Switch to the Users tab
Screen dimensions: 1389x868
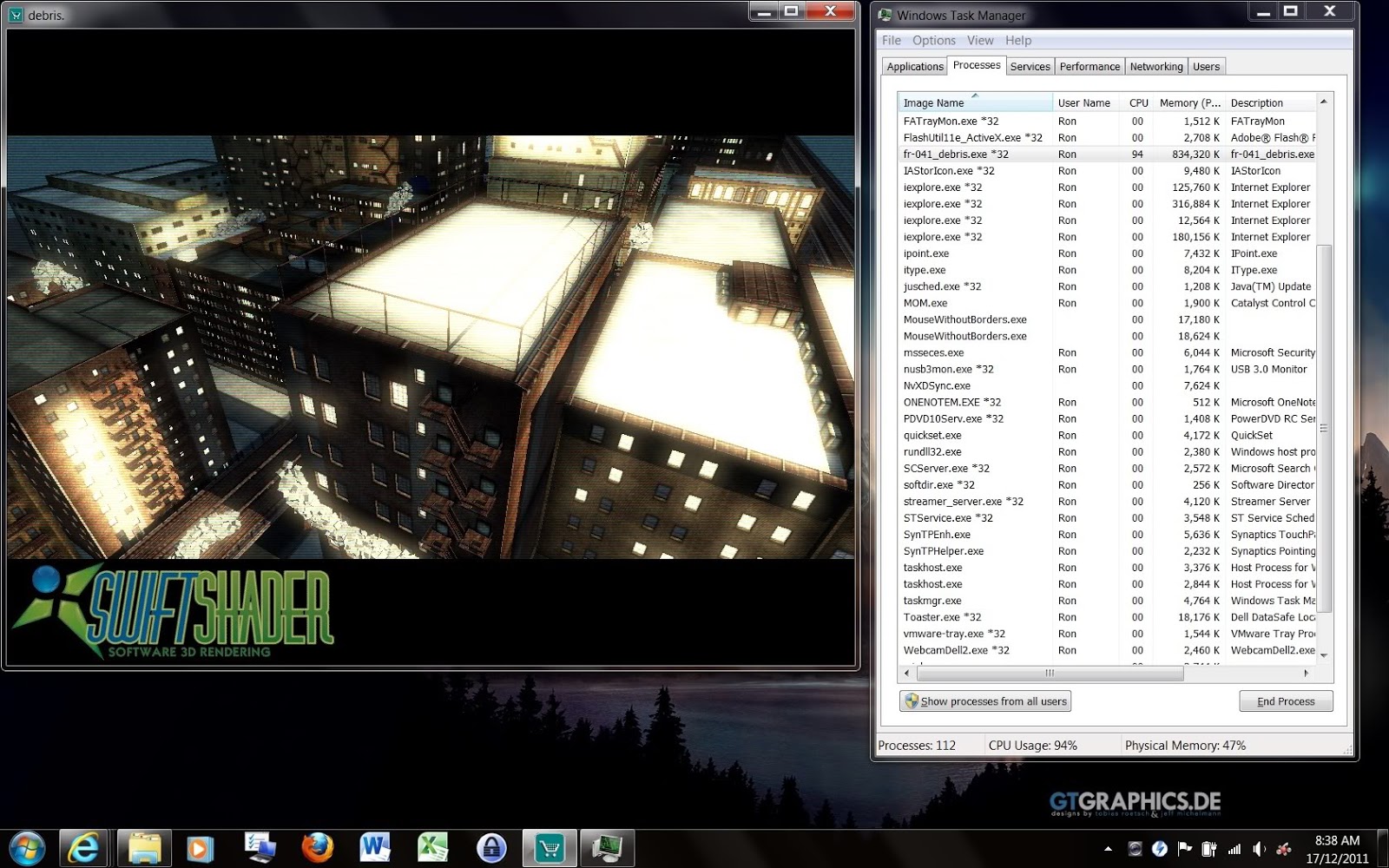point(1206,67)
